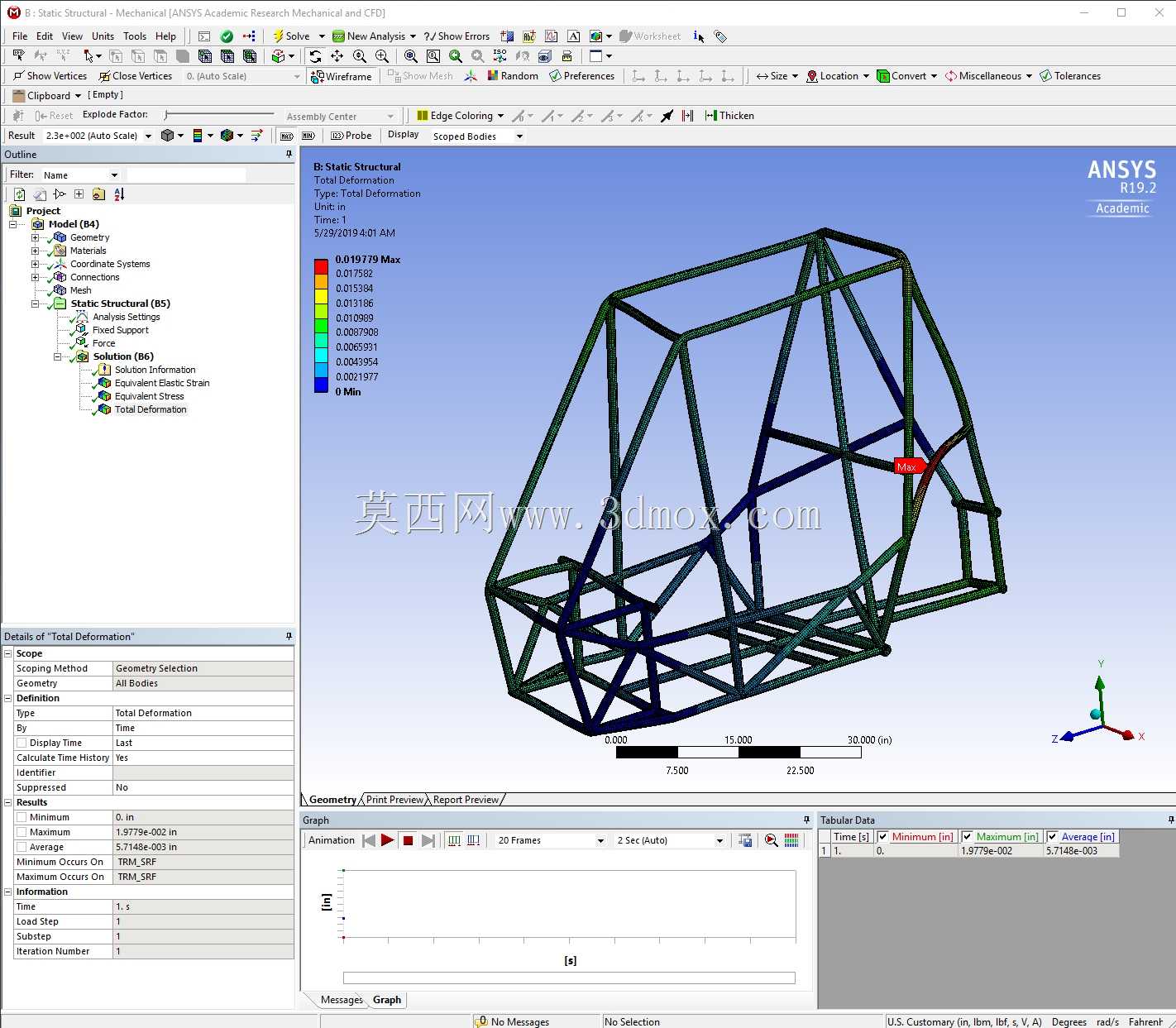Check the Maximum result checkbox
1176x1028 pixels.
[x=22, y=832]
